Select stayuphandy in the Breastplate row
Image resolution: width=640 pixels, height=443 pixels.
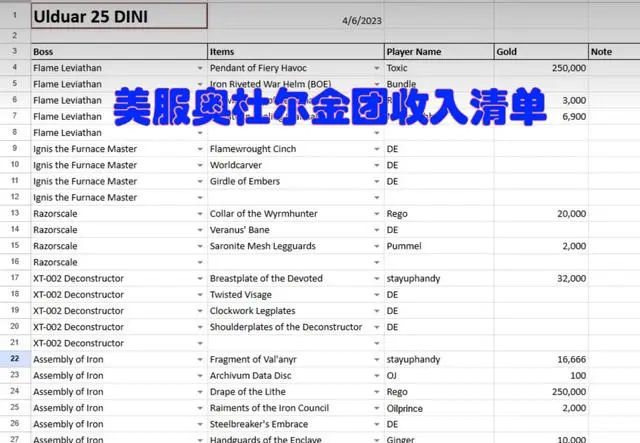pos(439,278)
